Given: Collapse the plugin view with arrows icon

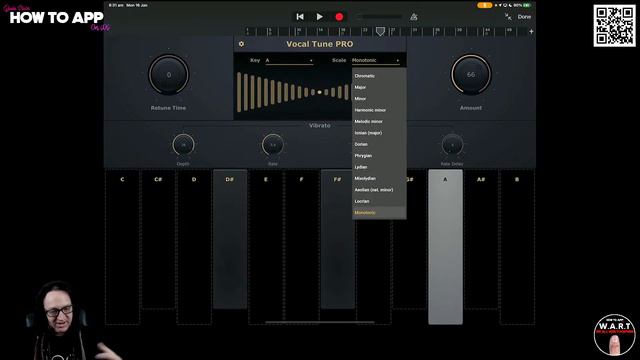Looking at the screenshot, I should 508,17.
